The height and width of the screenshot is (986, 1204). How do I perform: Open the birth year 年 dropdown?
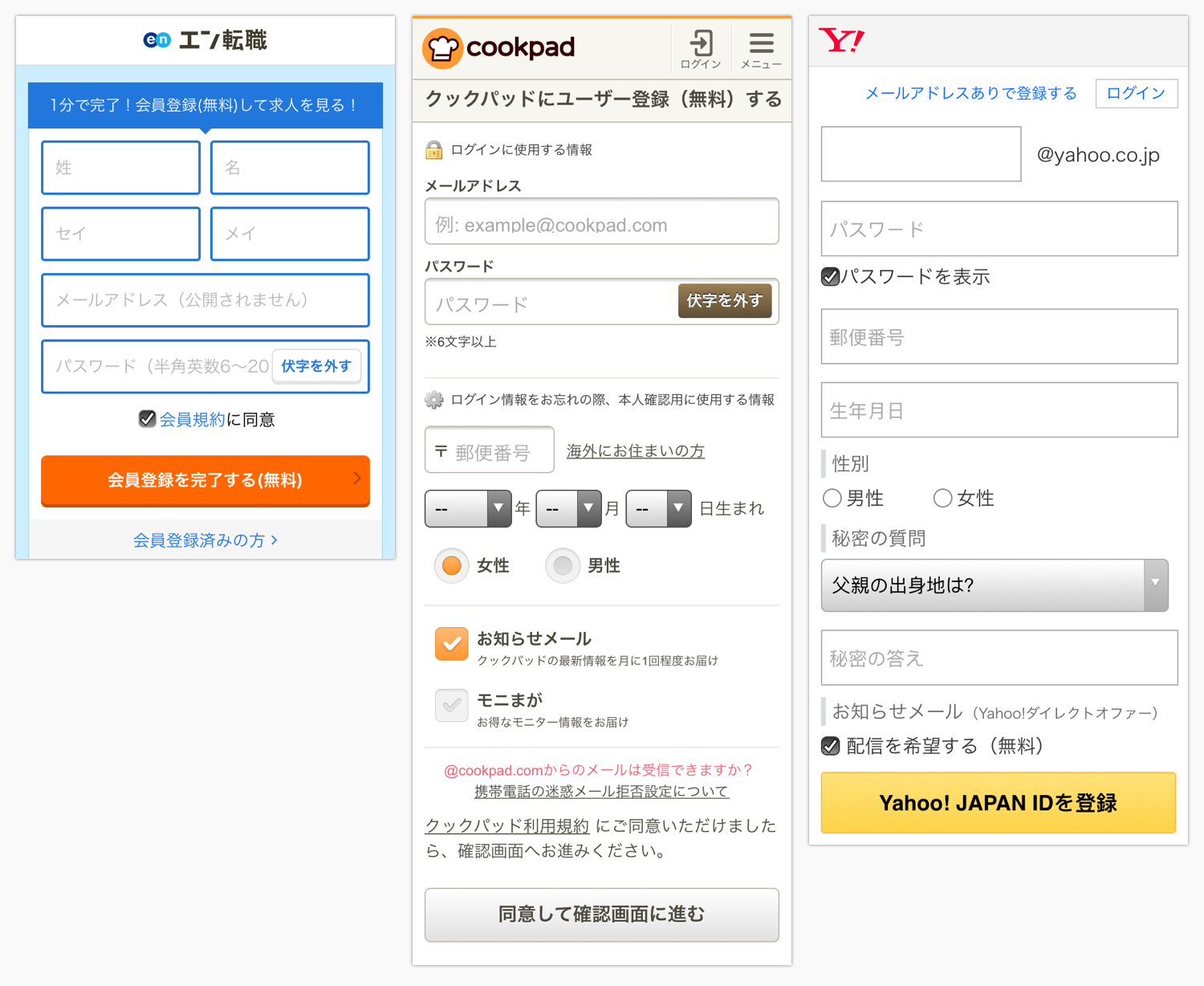[x=468, y=508]
